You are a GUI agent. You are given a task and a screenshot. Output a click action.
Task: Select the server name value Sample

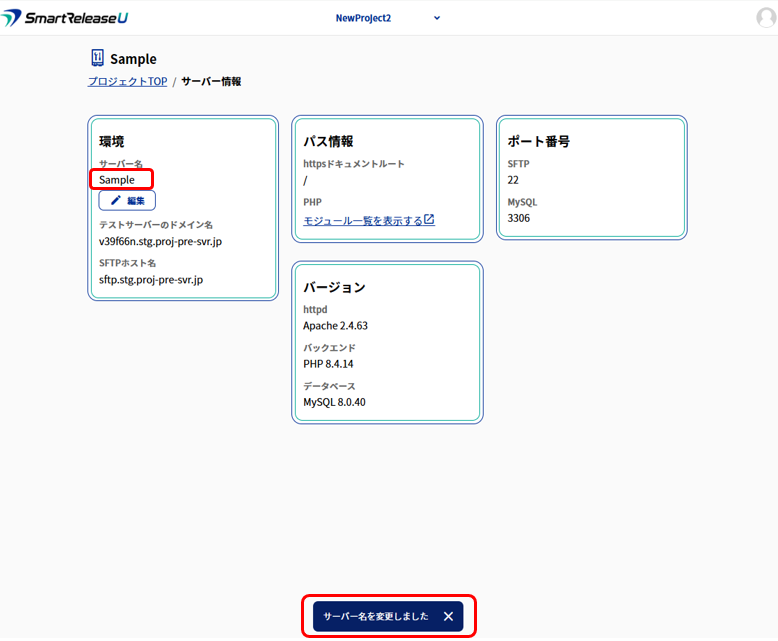[117, 180]
